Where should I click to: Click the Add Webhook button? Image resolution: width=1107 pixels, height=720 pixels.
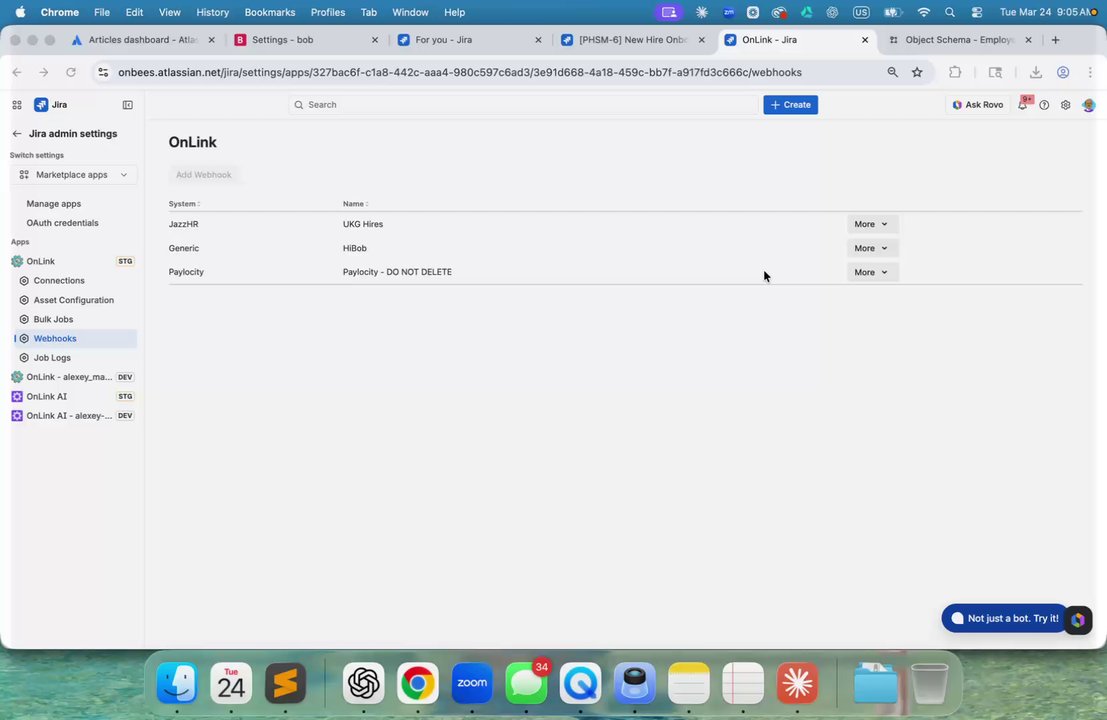pos(203,174)
